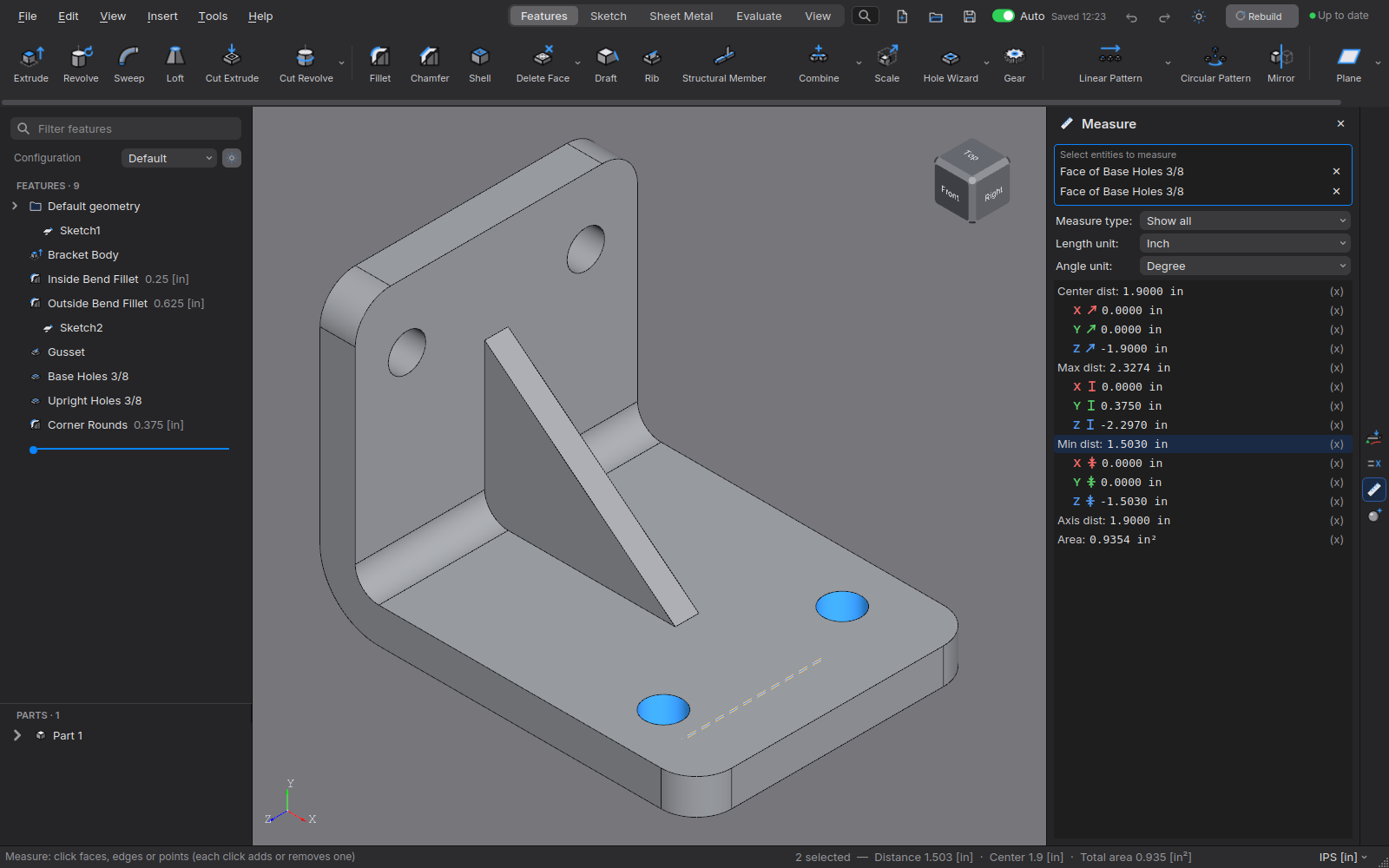Open the Tools menu
Screen dimensions: 1389x868
[x=213, y=16]
